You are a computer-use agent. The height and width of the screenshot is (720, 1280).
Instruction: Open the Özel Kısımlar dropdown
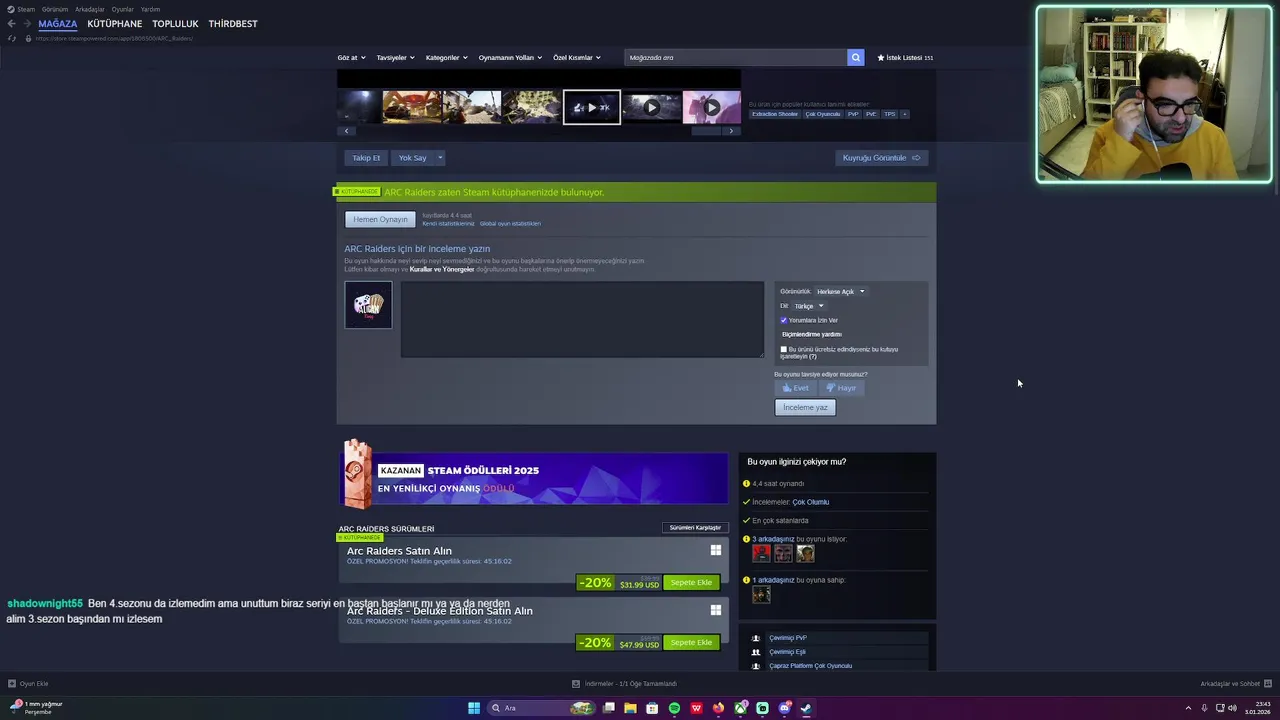(x=577, y=58)
